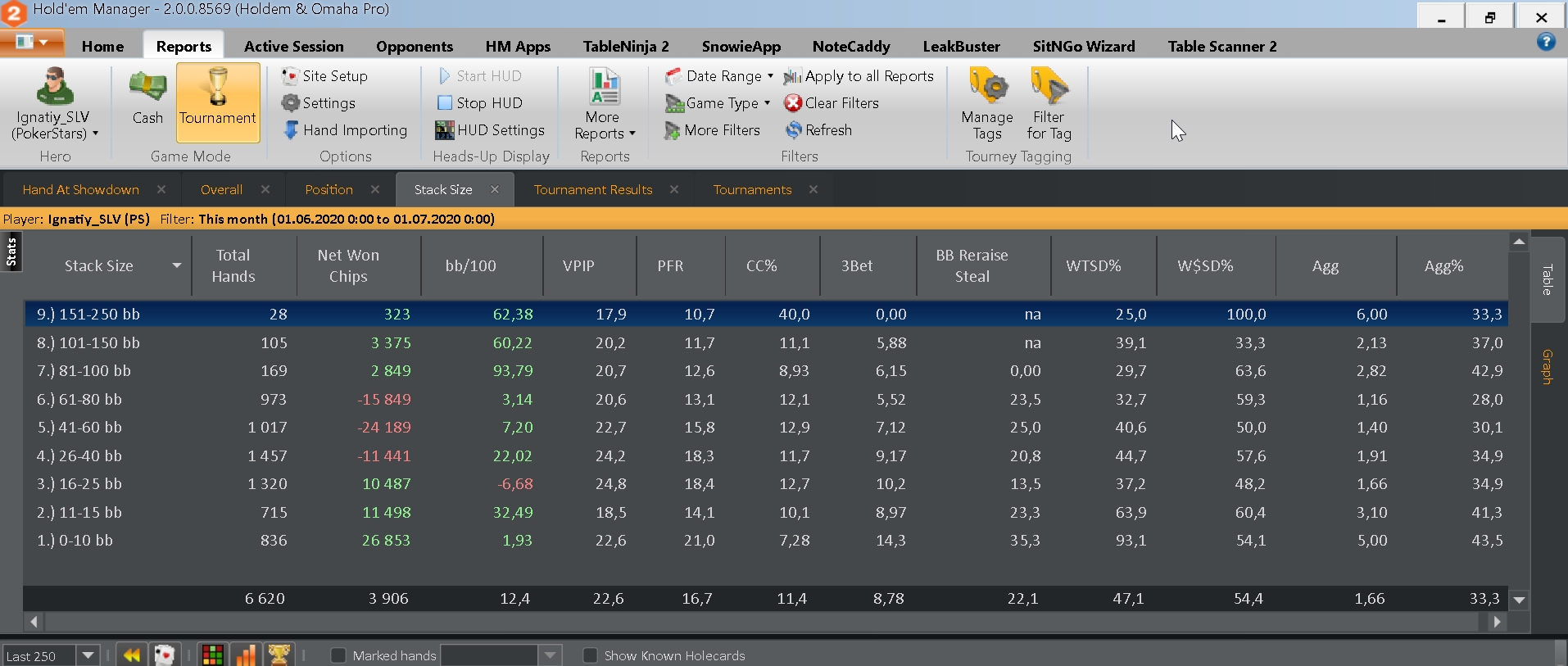Switch to Table view side tab
Image resolution: width=1568 pixels, height=666 pixels.
[x=1547, y=279]
